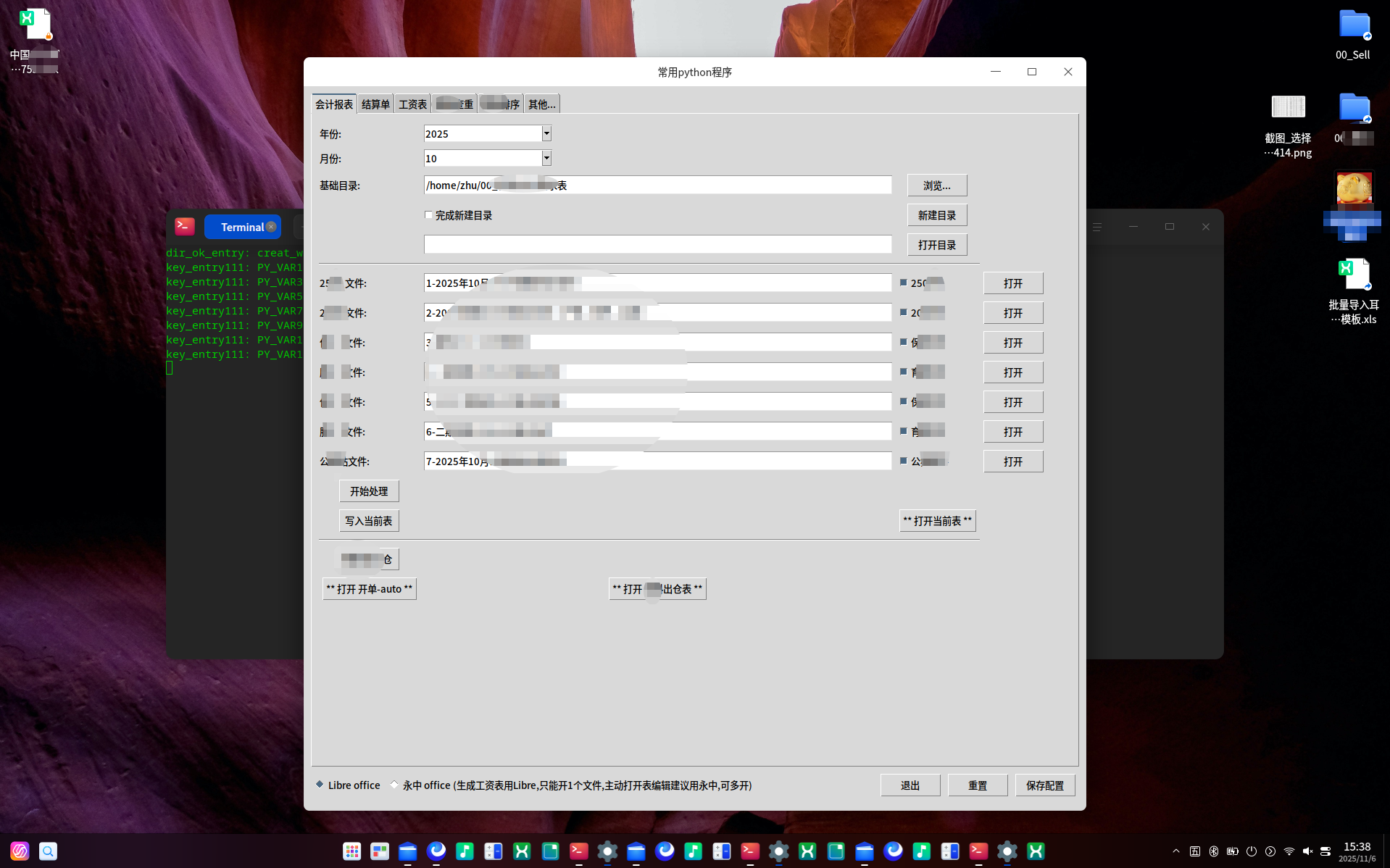Switch to the 其他... tab
This screenshot has width=1390, height=868.
coord(541,104)
